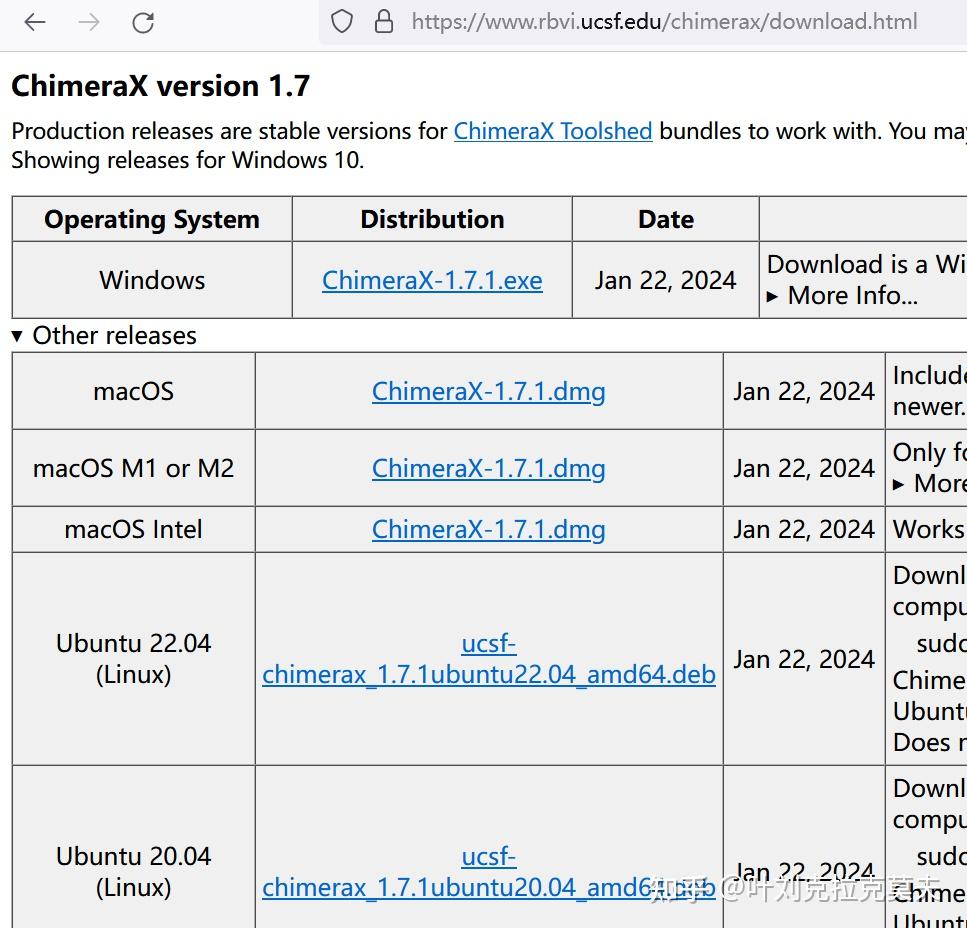Click the forward navigation arrow
This screenshot has width=967, height=928.
coord(88,22)
